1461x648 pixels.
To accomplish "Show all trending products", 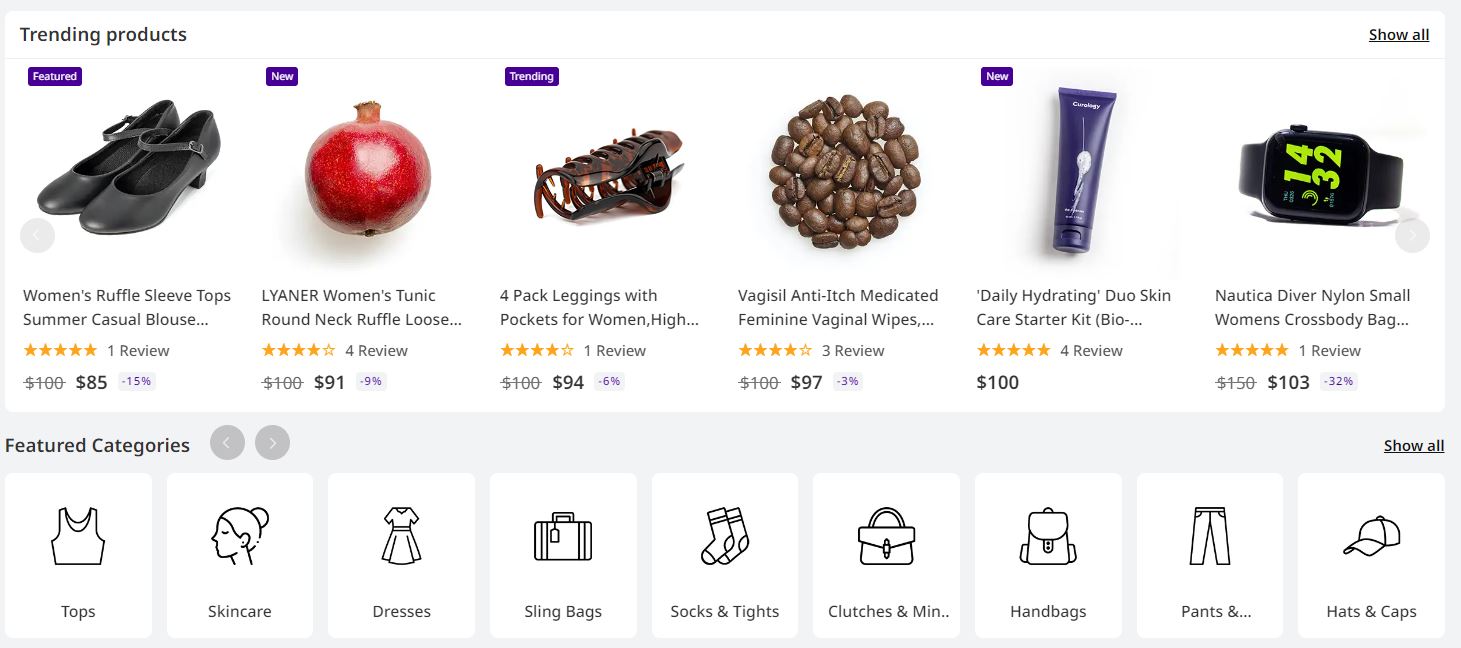I will (x=1398, y=35).
